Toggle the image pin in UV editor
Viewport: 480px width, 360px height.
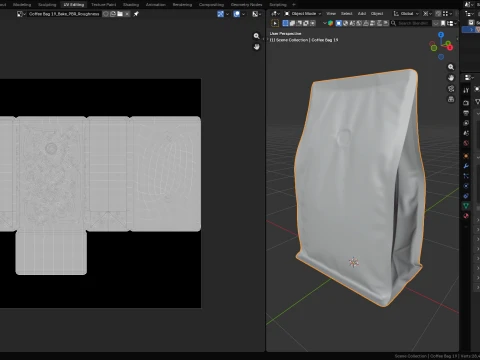coord(136,14)
